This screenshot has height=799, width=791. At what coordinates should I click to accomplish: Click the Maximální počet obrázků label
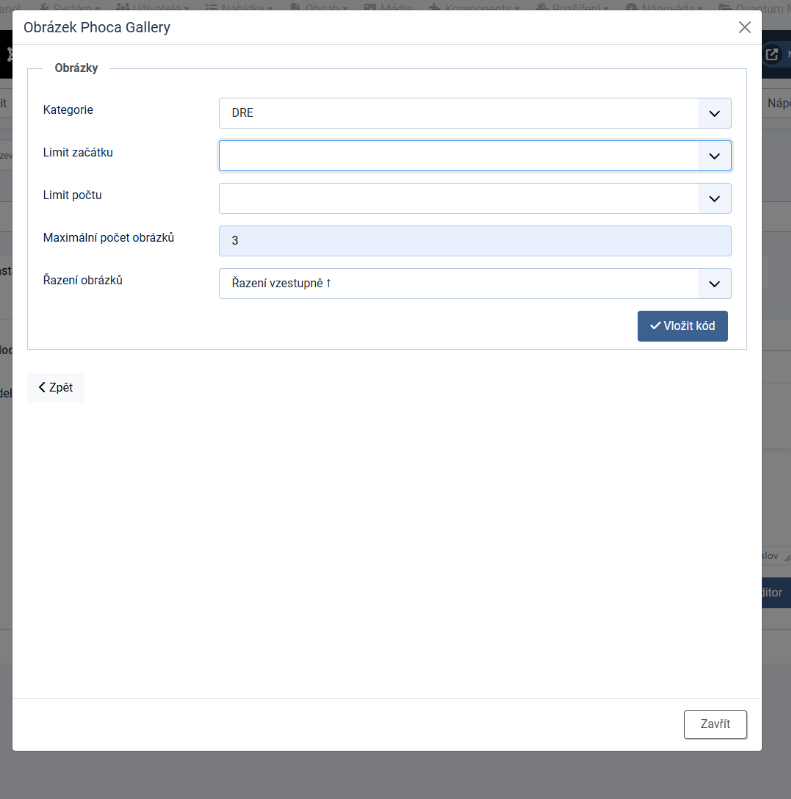(109, 237)
